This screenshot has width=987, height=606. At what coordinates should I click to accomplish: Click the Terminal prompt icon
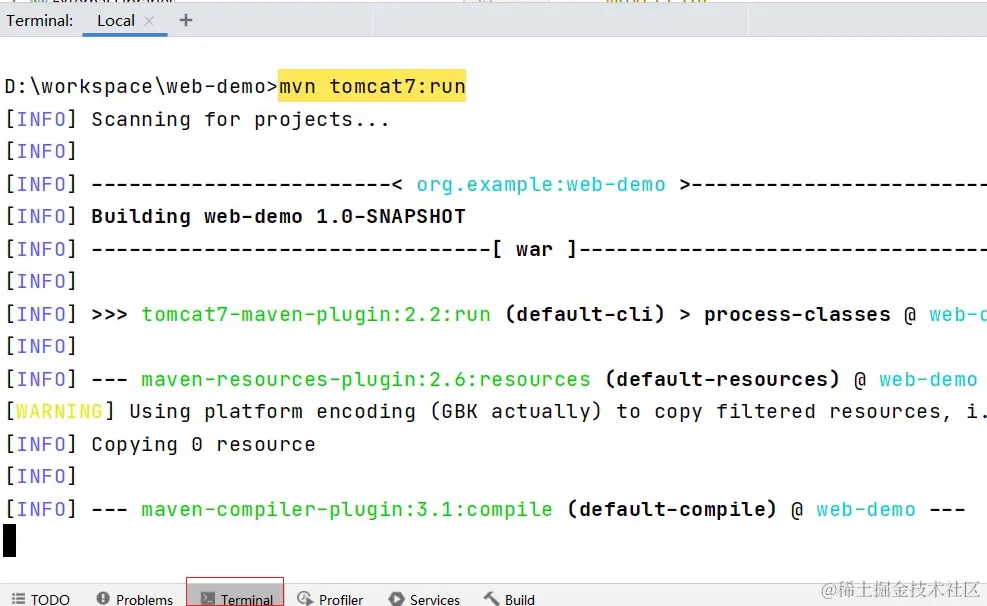(x=208, y=598)
